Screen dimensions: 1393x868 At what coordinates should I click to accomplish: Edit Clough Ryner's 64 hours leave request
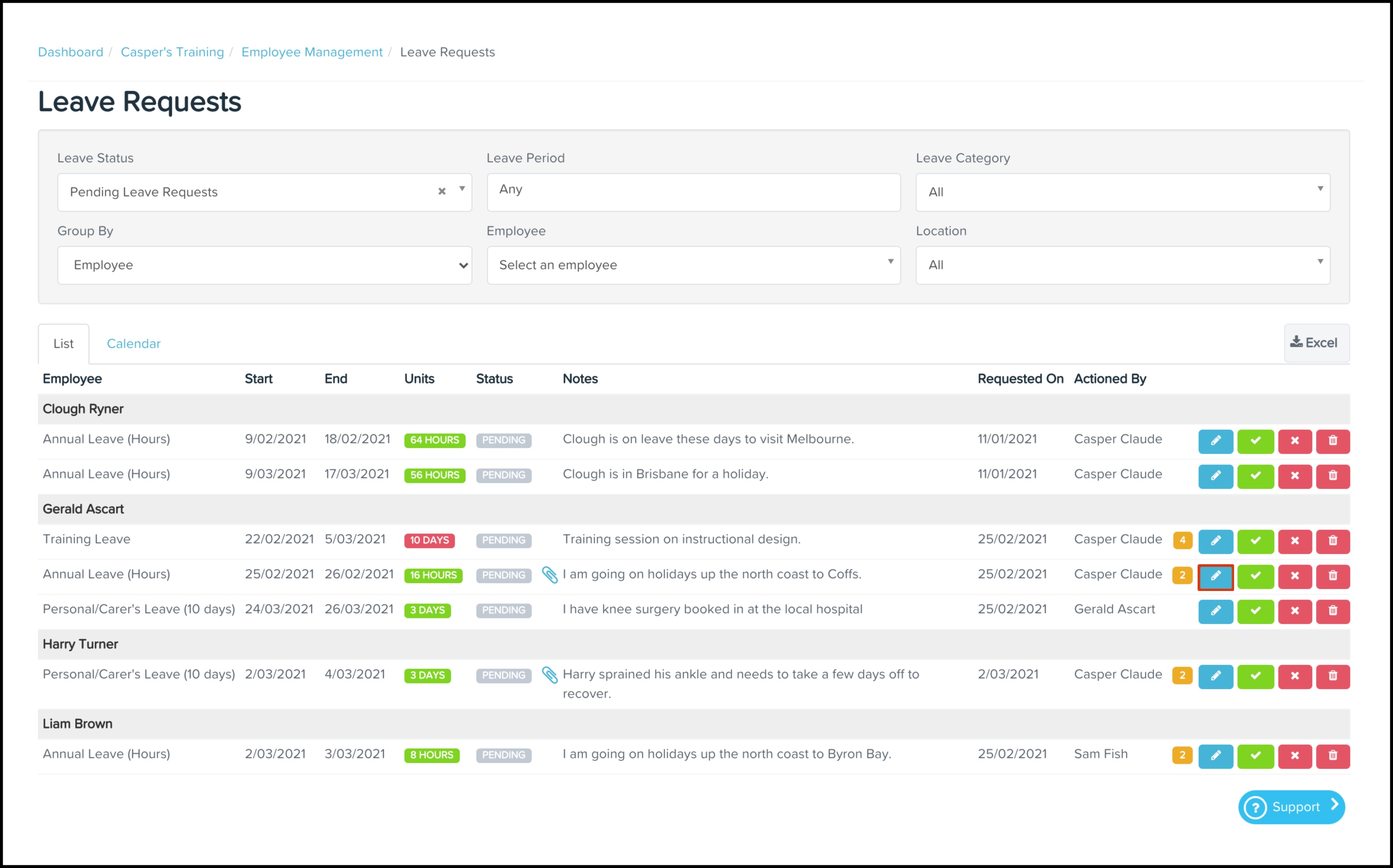pyautogui.click(x=1215, y=441)
